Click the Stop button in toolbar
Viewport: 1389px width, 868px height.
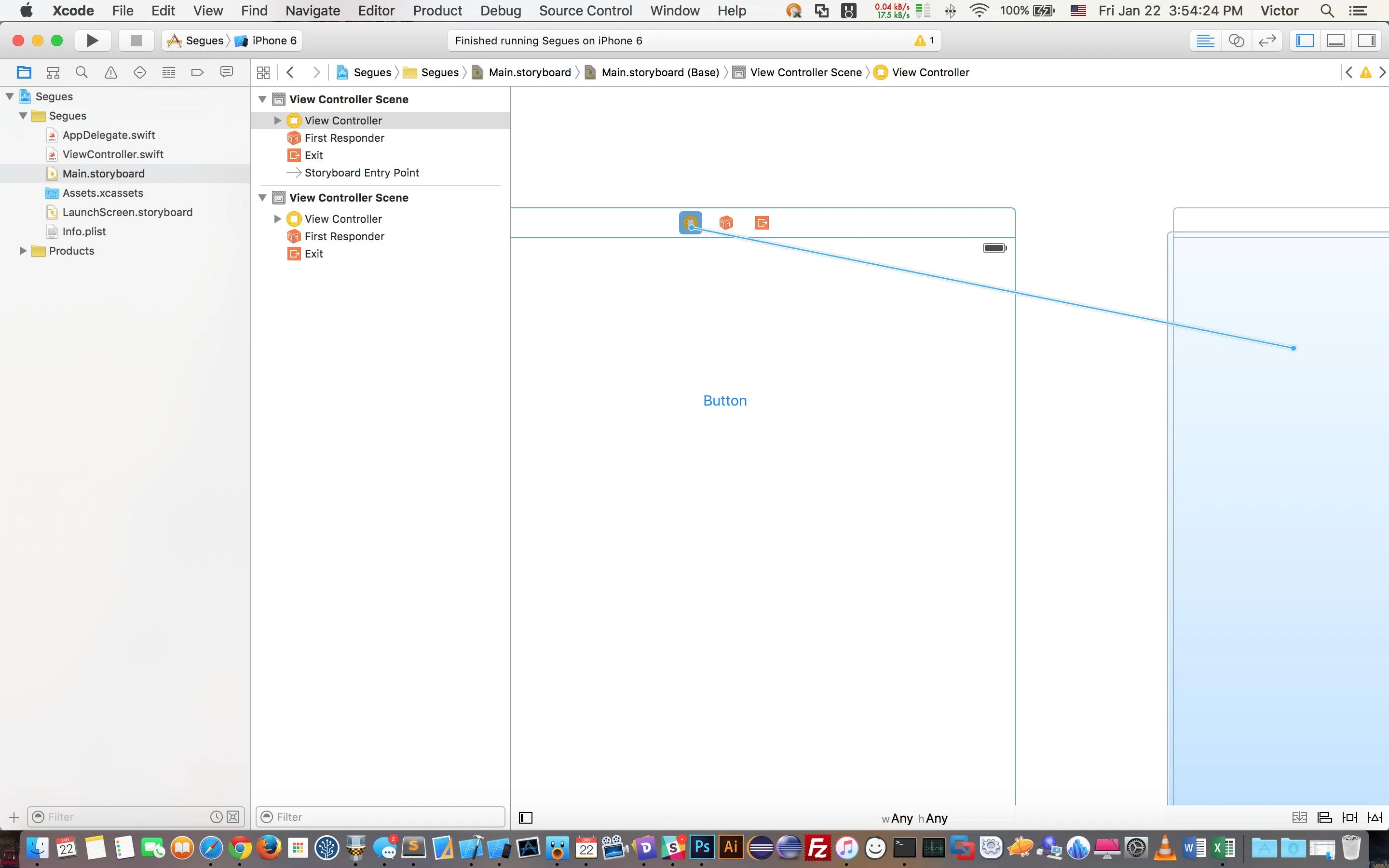tap(136, 40)
